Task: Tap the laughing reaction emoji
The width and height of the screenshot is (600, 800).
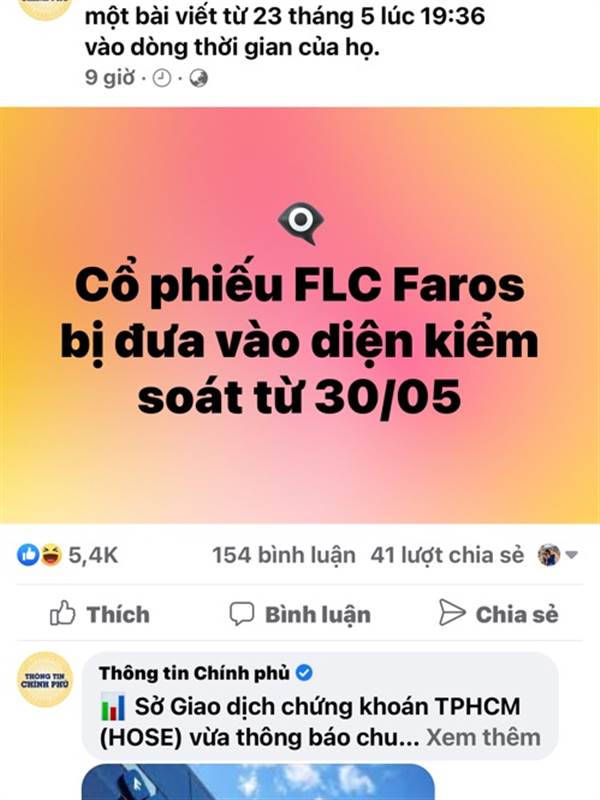Action: tap(51, 555)
